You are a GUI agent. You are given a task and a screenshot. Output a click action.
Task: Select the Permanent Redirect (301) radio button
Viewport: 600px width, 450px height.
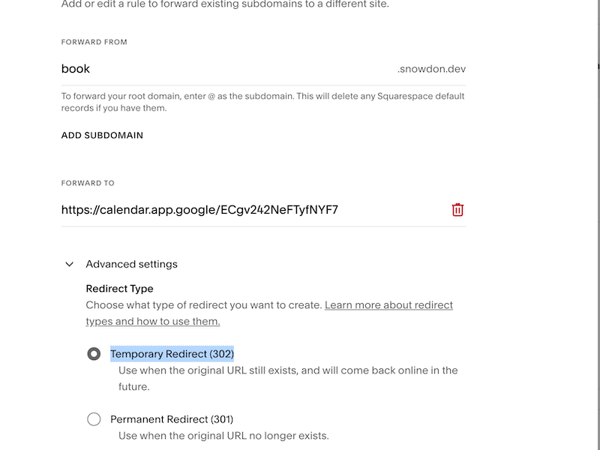click(x=94, y=419)
